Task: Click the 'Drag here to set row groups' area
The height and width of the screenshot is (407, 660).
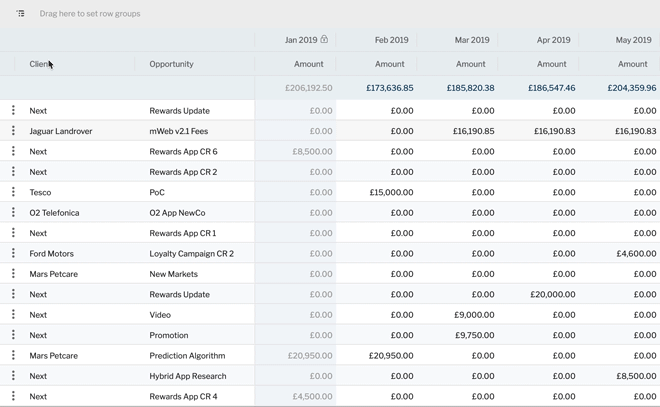Action: (x=90, y=13)
